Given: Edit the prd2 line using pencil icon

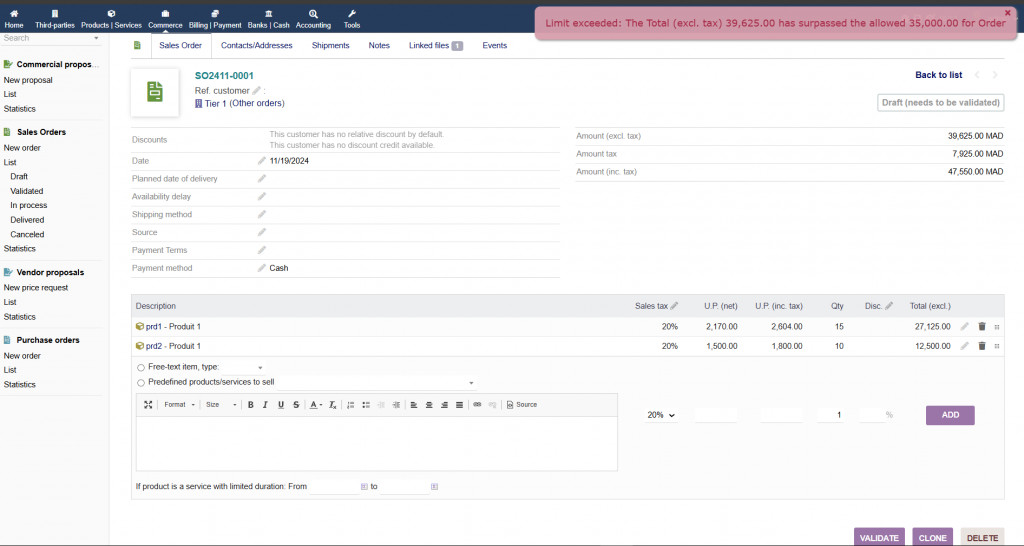Looking at the screenshot, I should [x=965, y=346].
